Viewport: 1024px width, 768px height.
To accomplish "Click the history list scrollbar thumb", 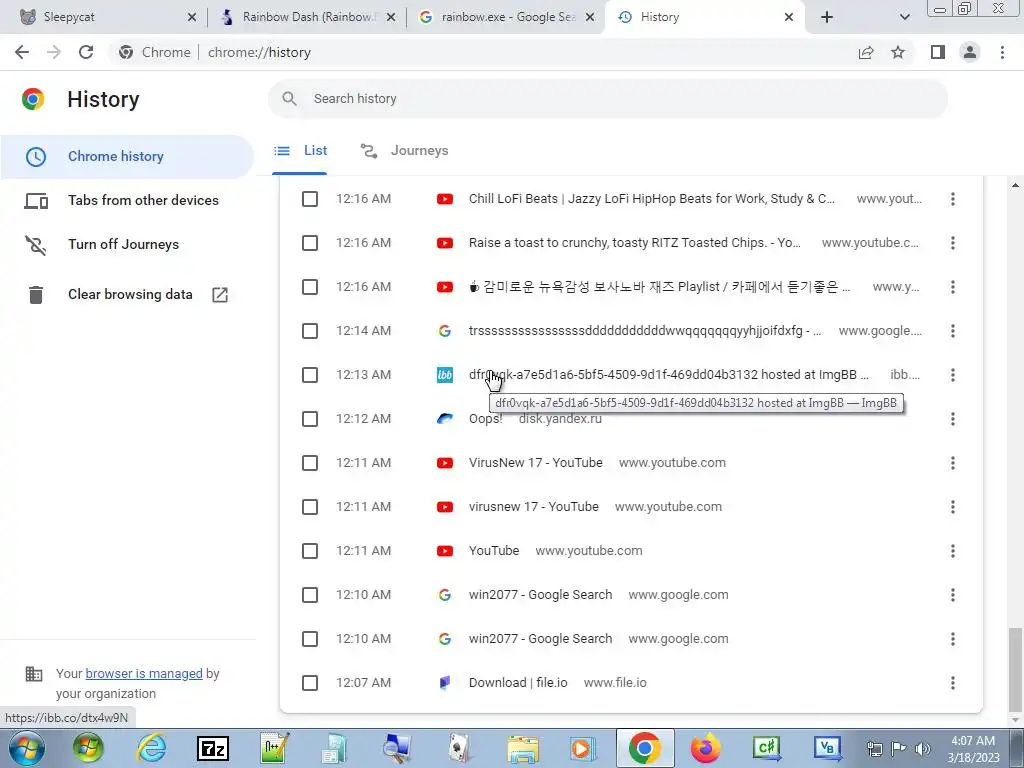I will coord(1014,669).
